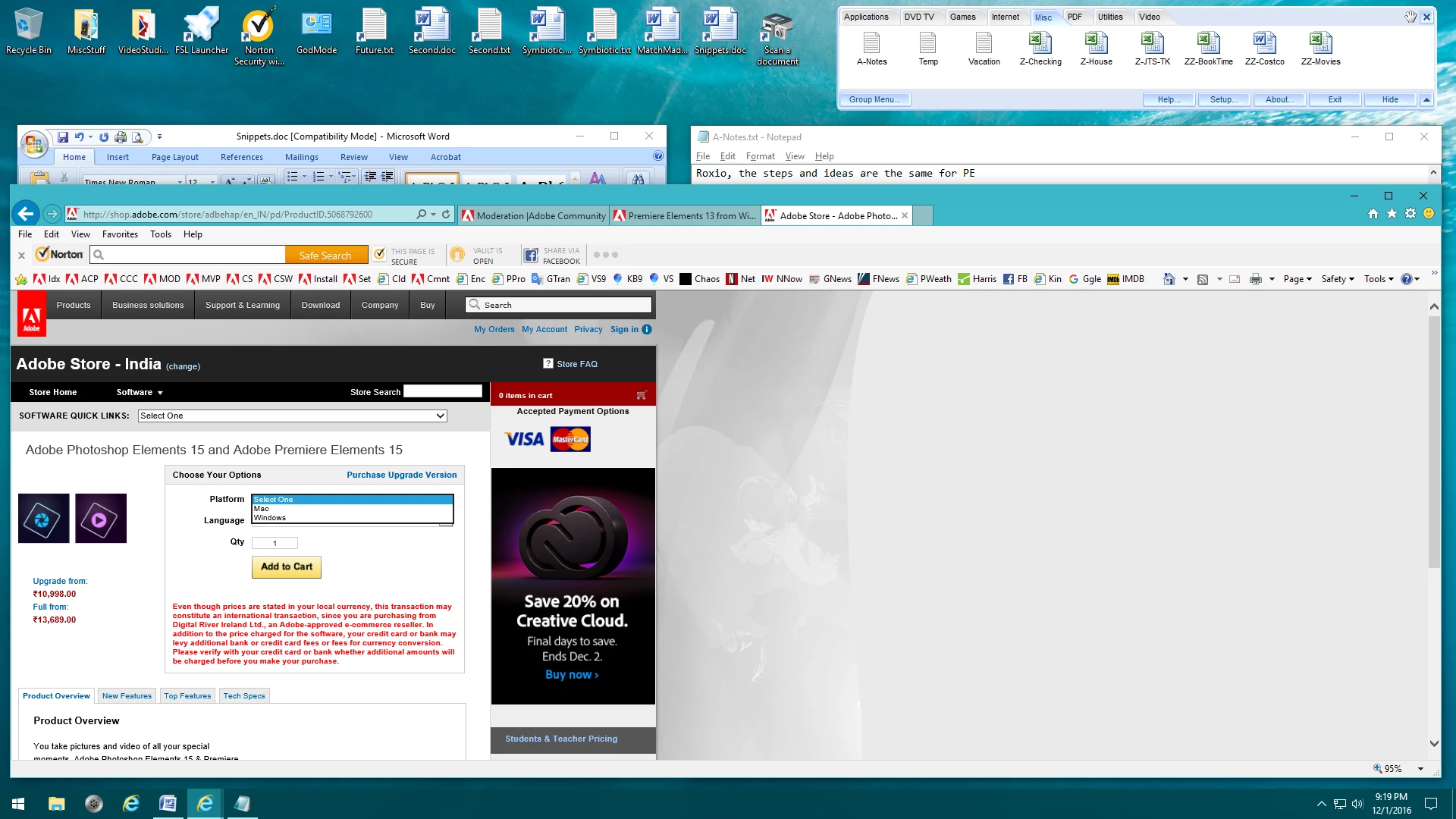
Task: Click the Store Search input field
Action: 443,391
